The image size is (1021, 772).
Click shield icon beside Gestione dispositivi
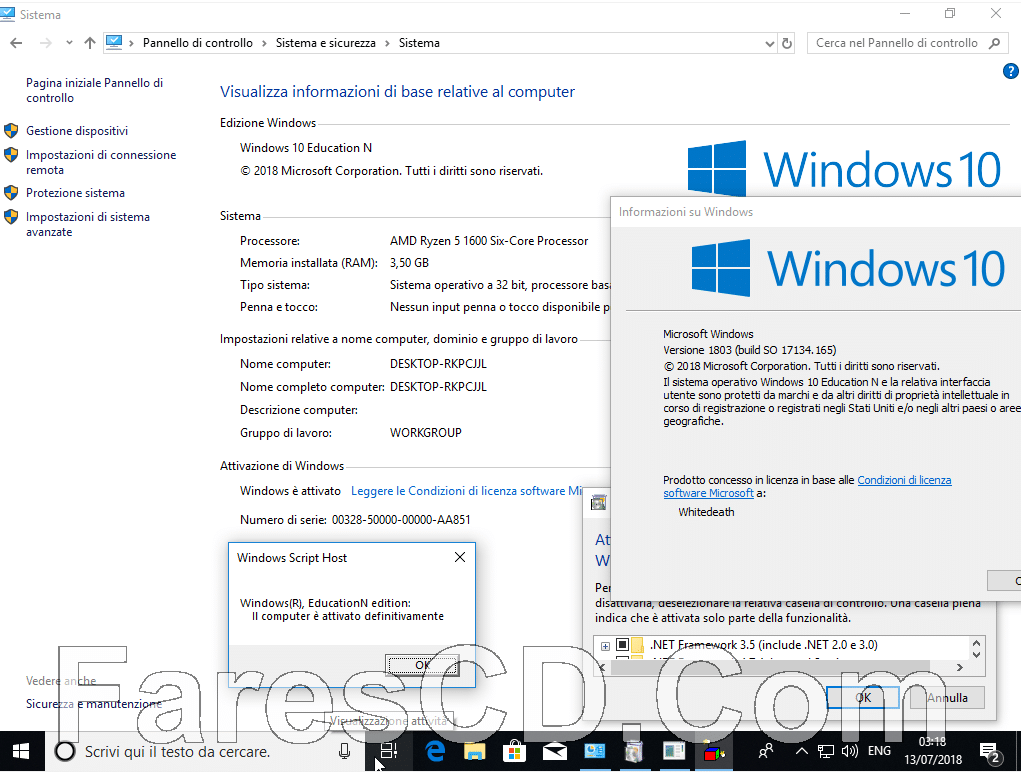point(11,131)
